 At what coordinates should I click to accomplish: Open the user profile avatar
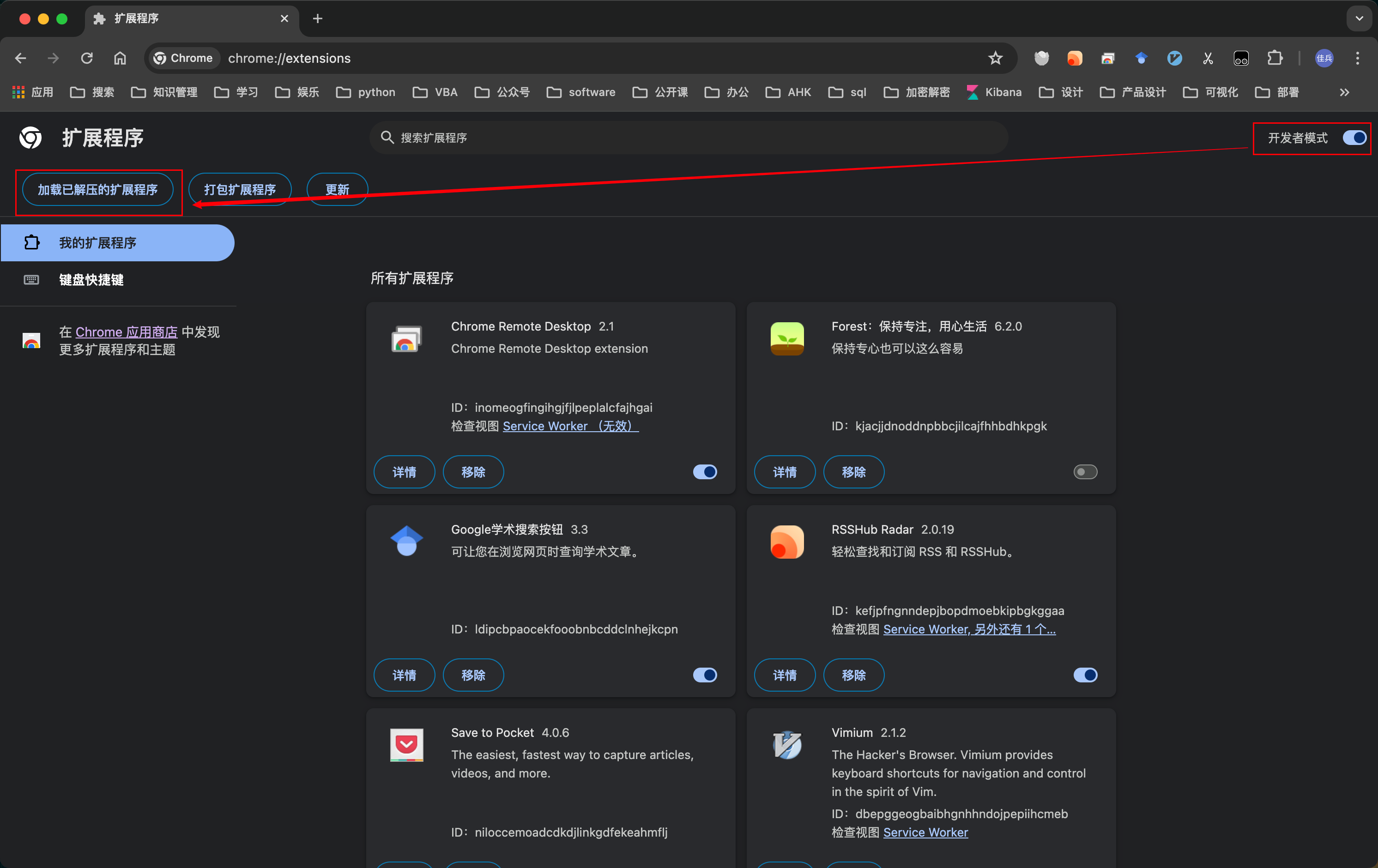[x=1324, y=58]
